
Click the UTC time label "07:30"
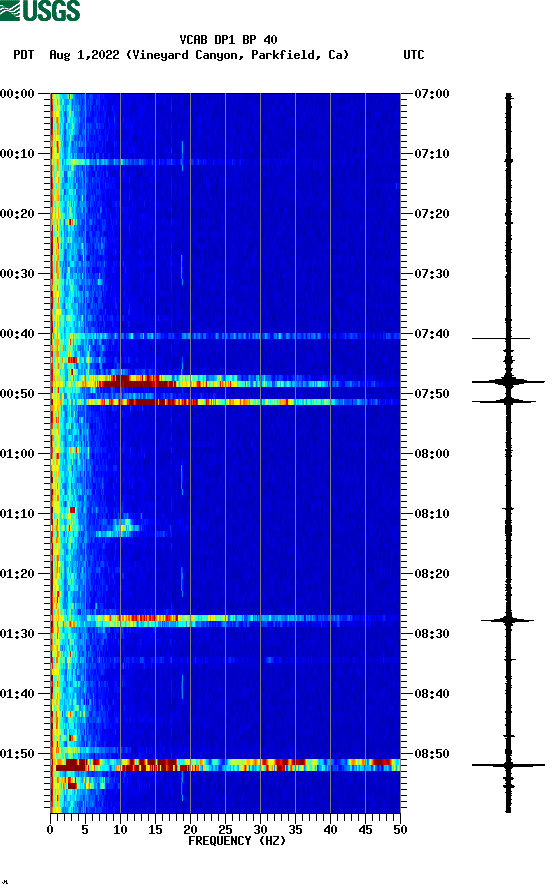432,273
